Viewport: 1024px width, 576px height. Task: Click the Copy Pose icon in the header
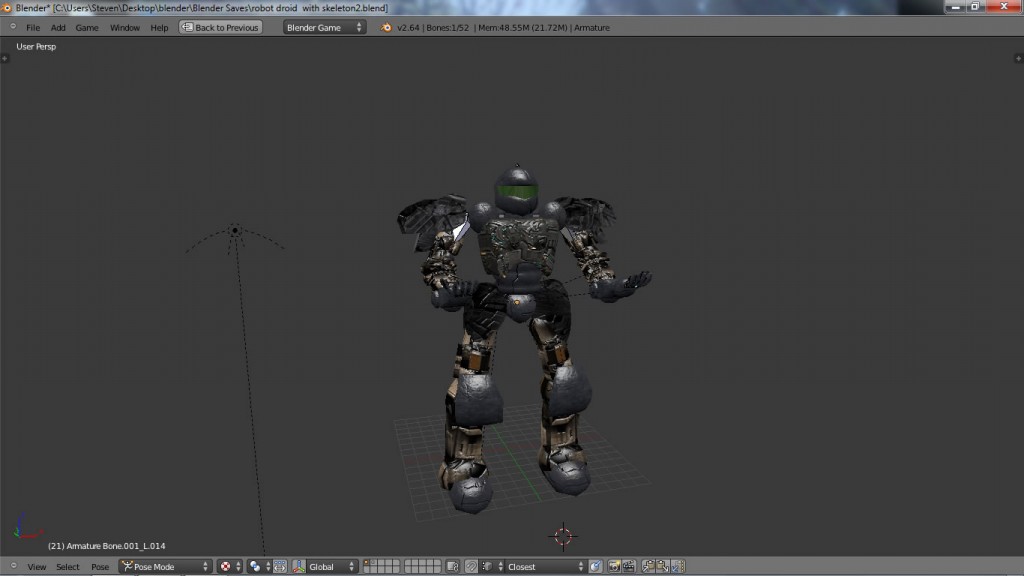click(646, 567)
